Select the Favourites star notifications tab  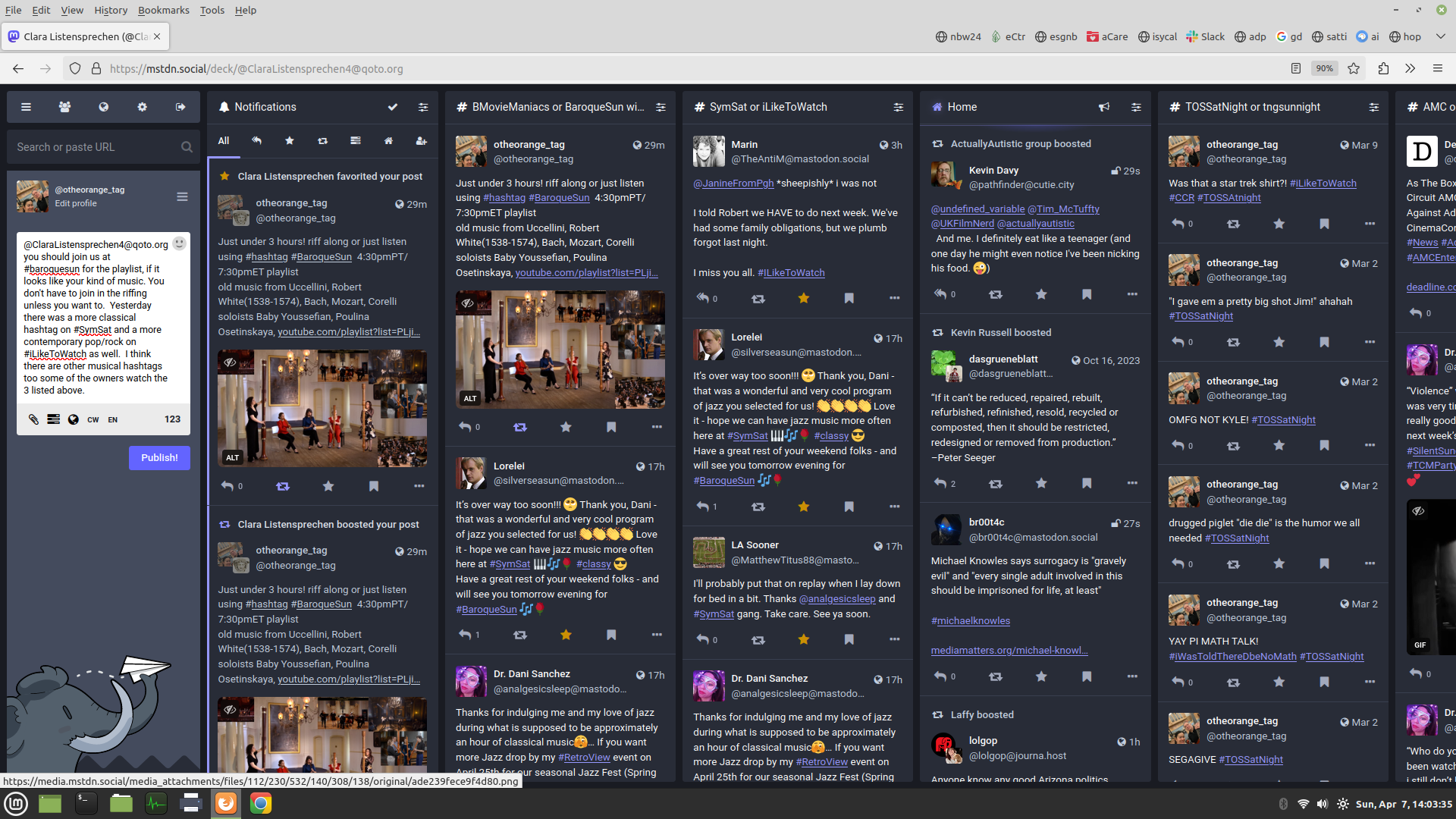tap(289, 140)
